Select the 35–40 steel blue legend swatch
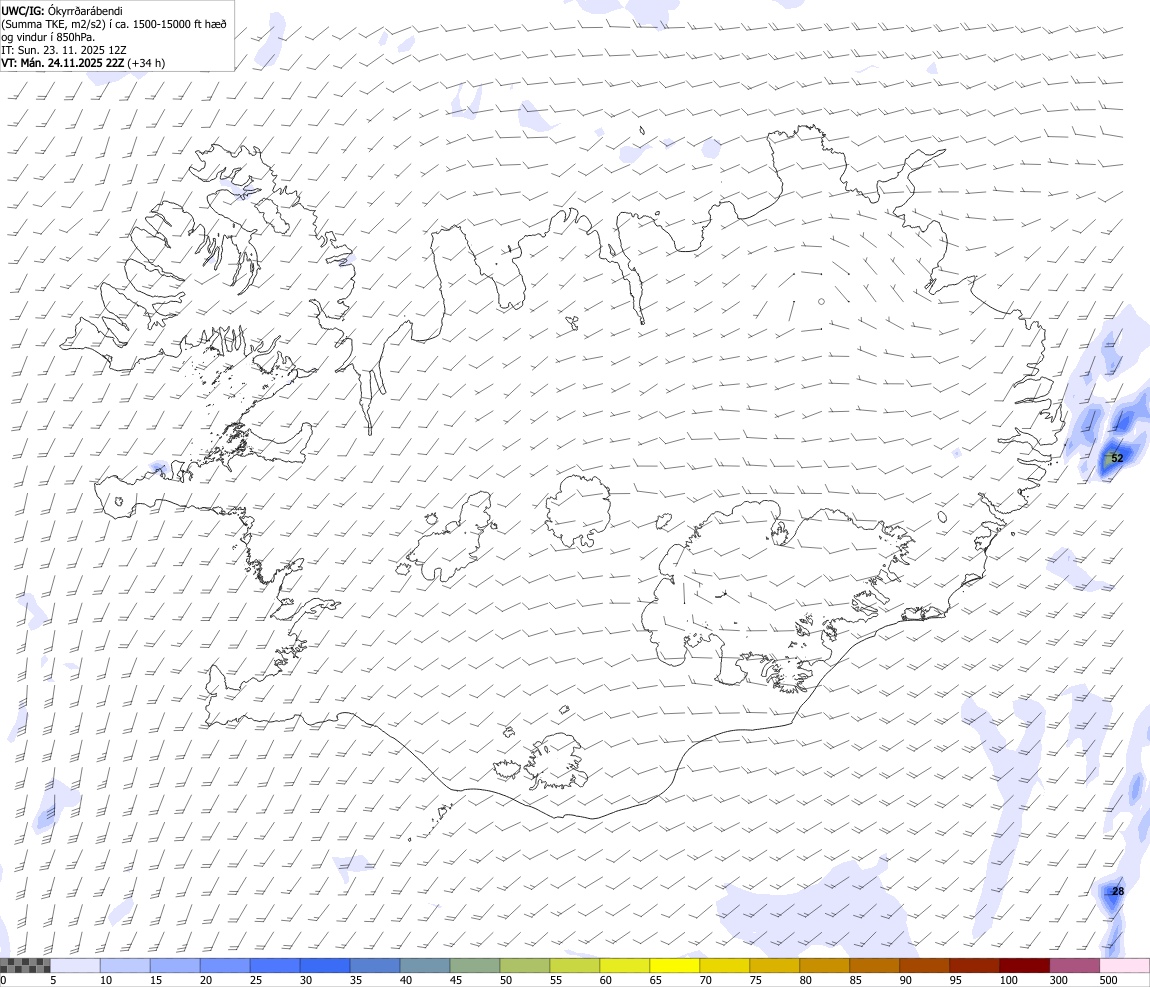This screenshot has height=987, width=1150. point(375,965)
